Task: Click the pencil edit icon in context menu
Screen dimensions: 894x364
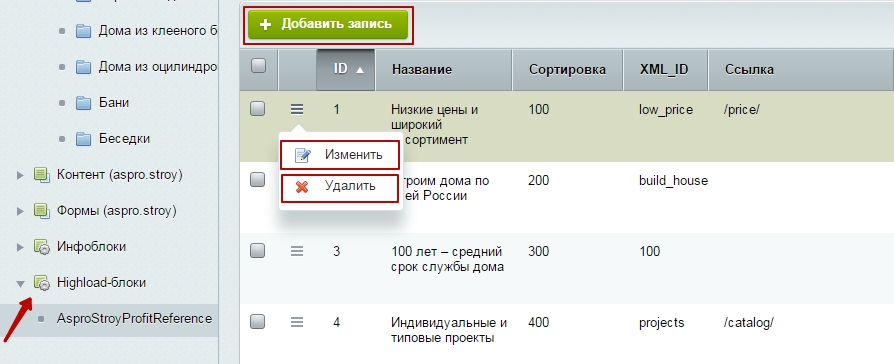Action: [x=302, y=155]
